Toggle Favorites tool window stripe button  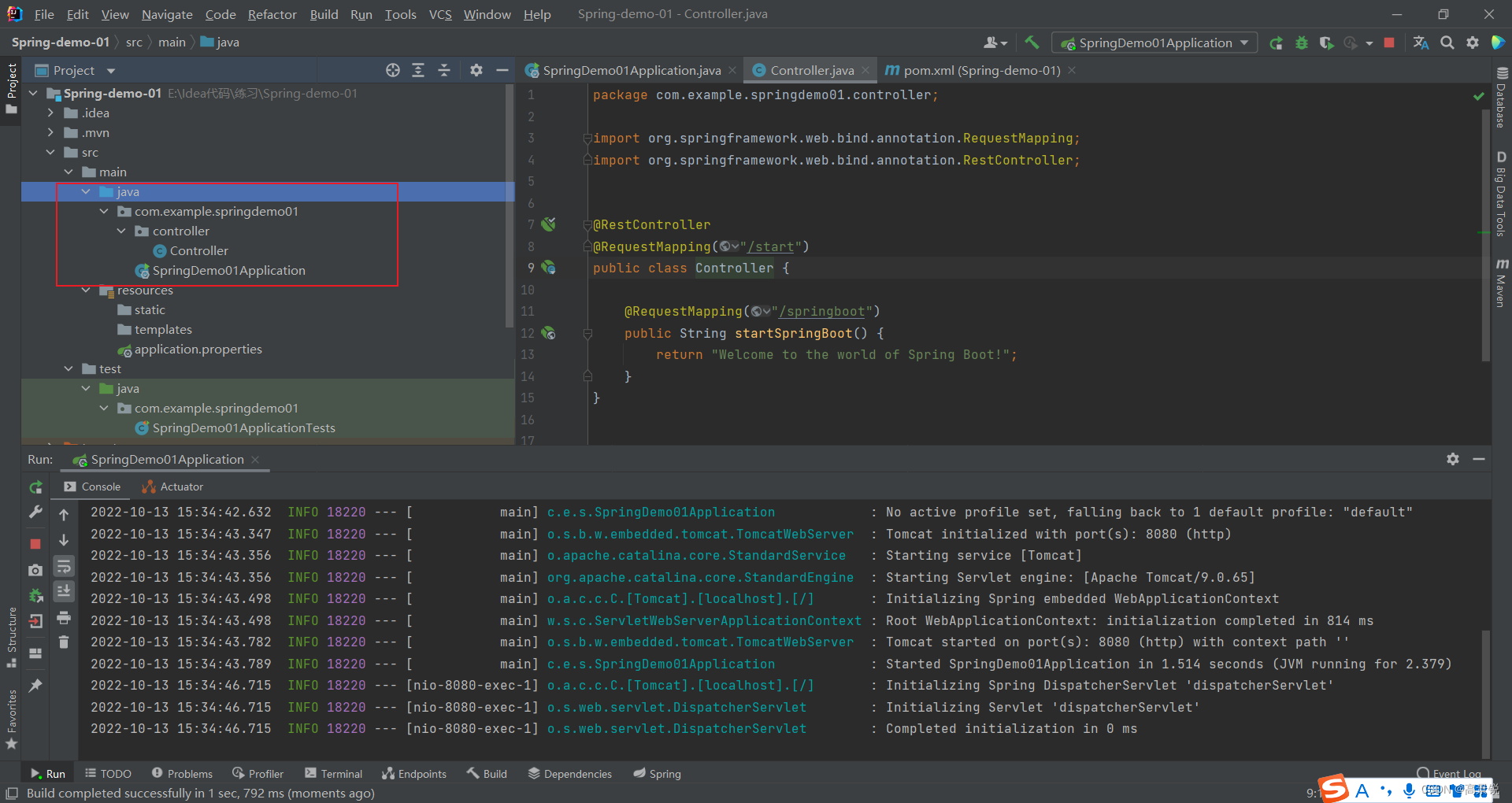point(11,719)
